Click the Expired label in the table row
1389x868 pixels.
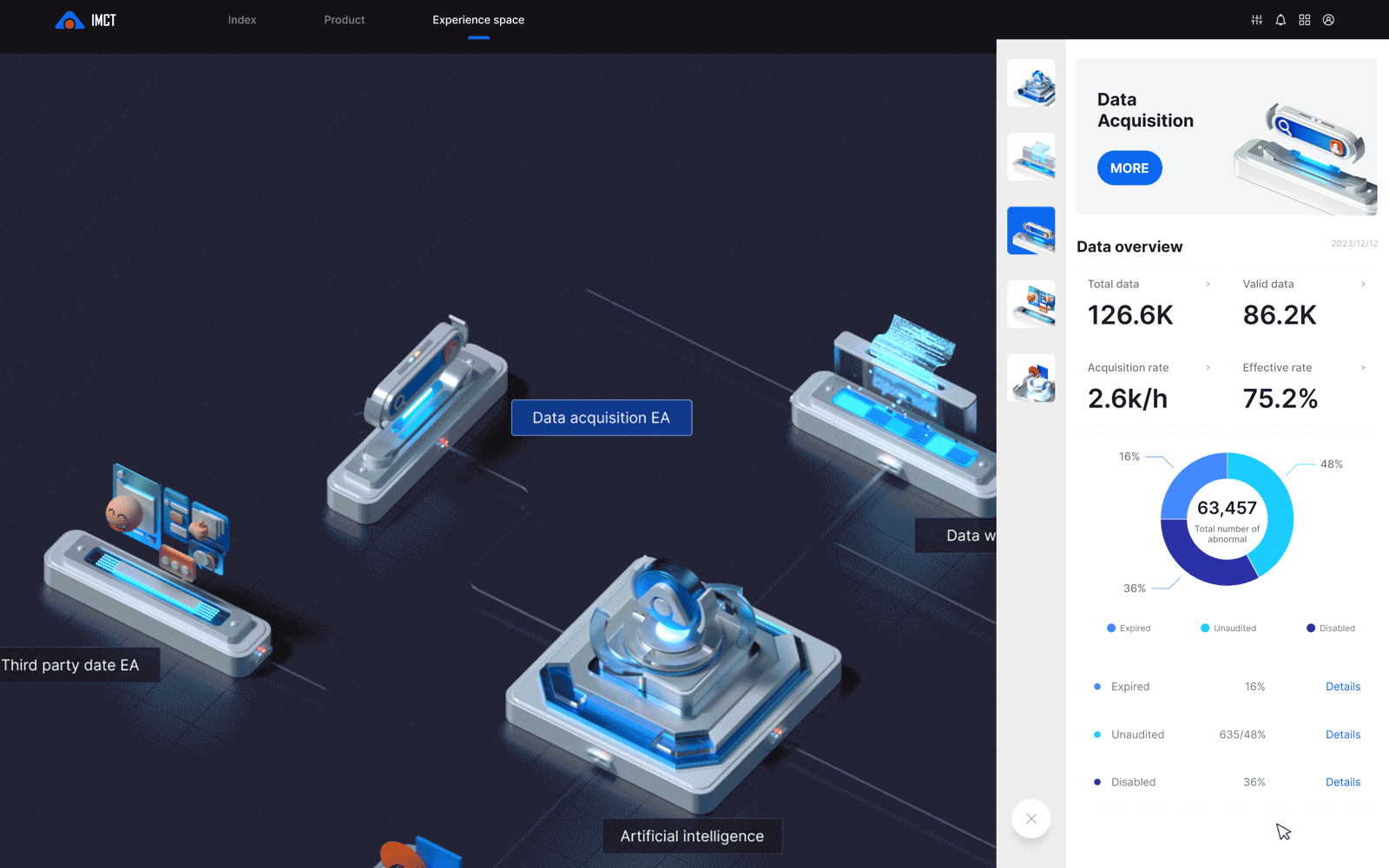click(1130, 687)
